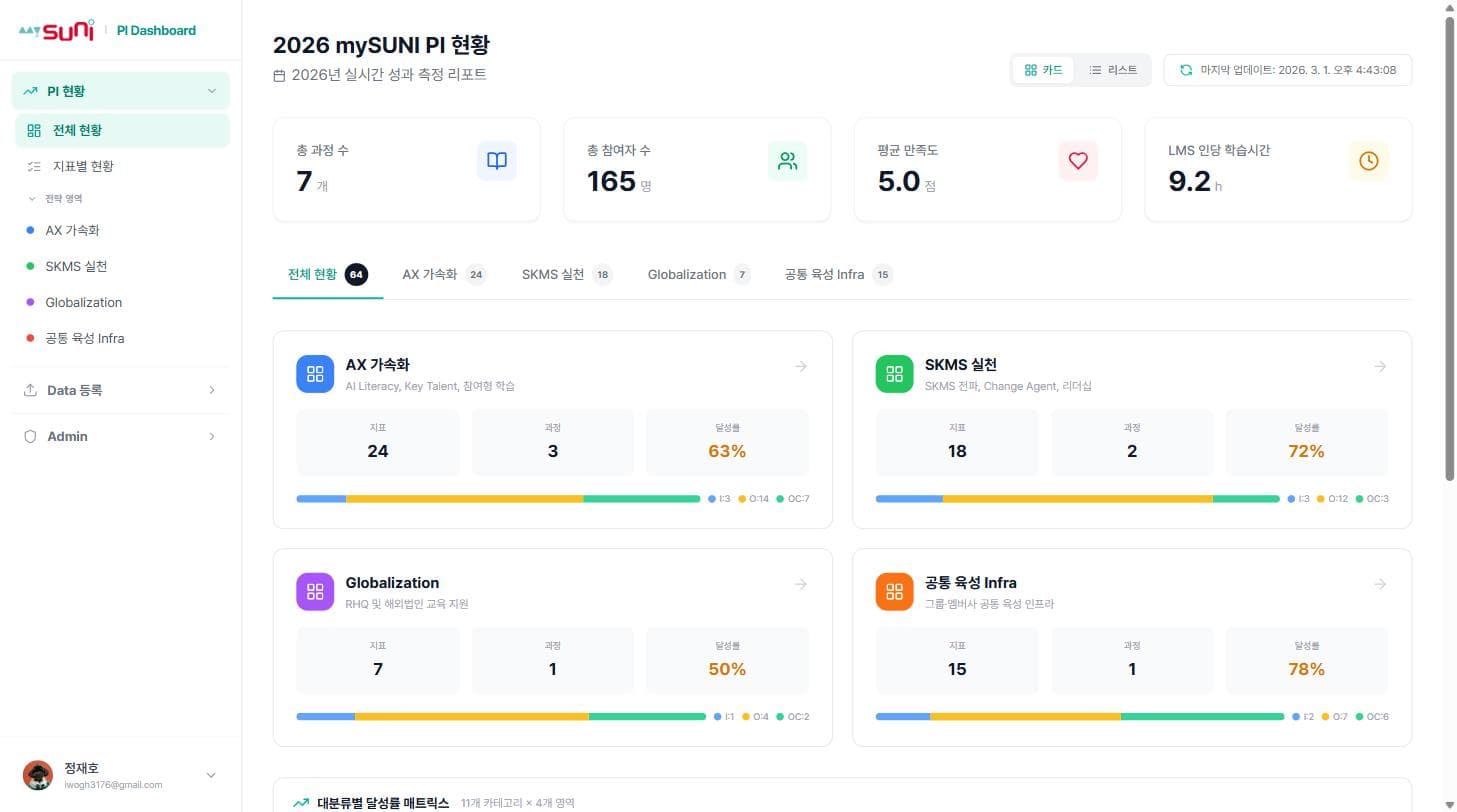
Task: Open AX 가속화 card via arrow icon
Action: [801, 366]
